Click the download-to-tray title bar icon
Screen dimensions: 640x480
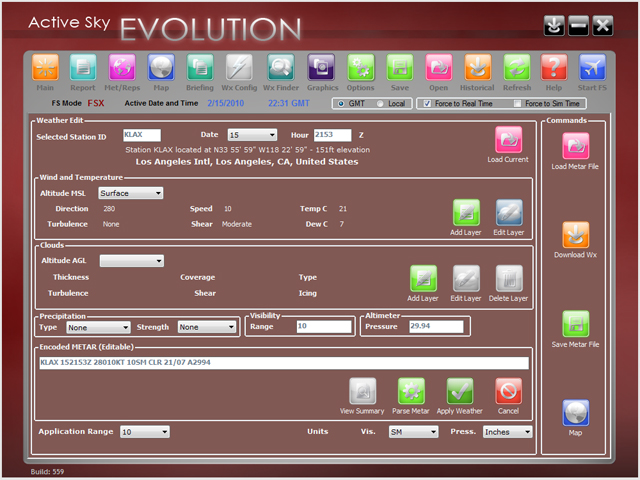coord(554,26)
